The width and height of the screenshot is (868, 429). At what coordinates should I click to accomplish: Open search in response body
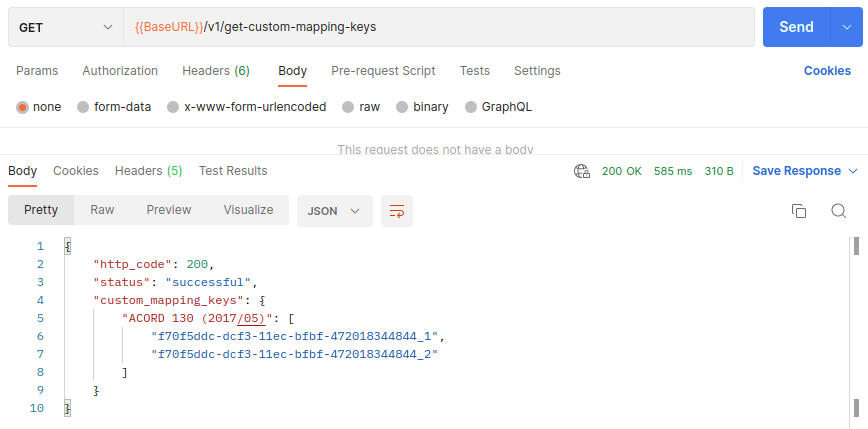click(839, 211)
